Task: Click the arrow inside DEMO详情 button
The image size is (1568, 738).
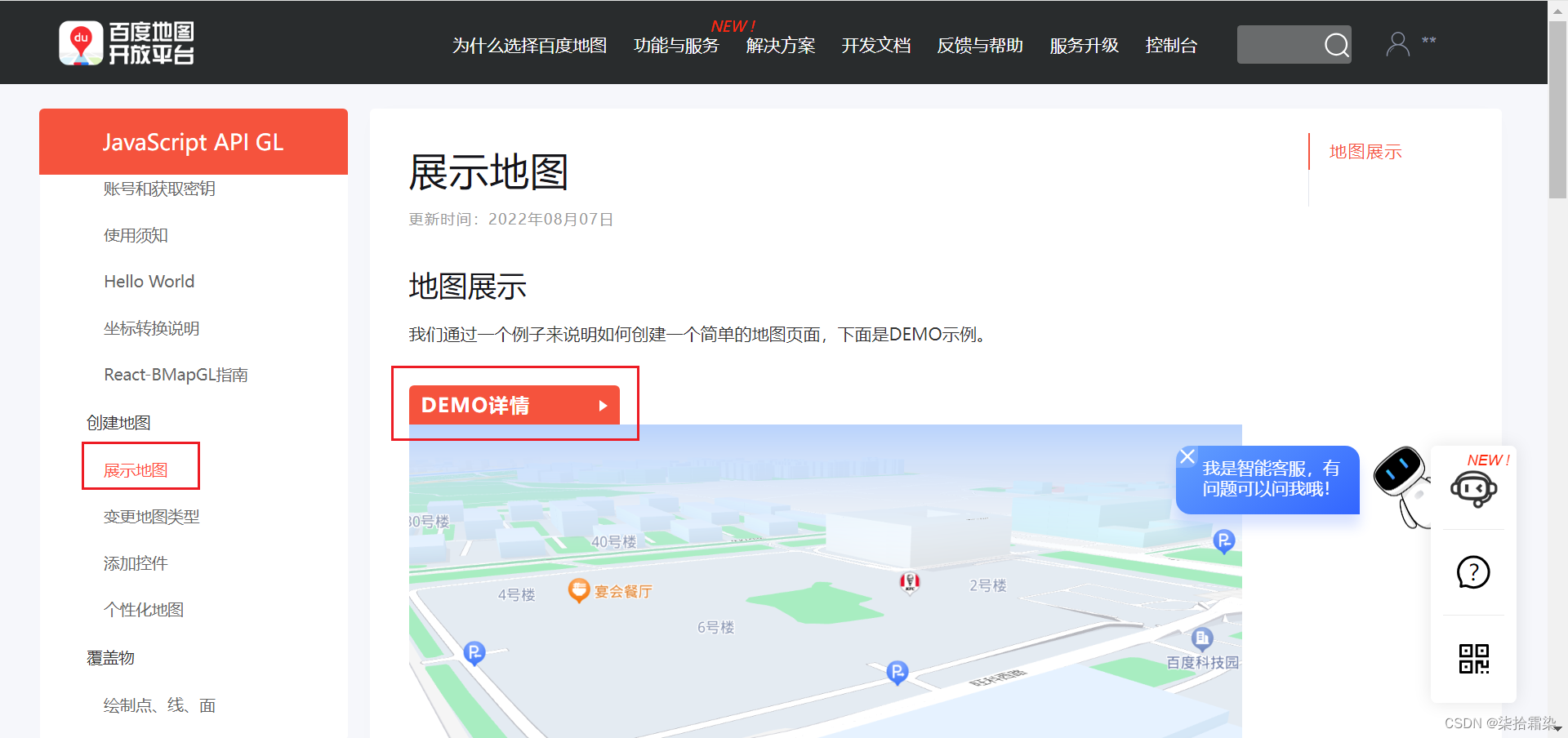Action: 604,404
